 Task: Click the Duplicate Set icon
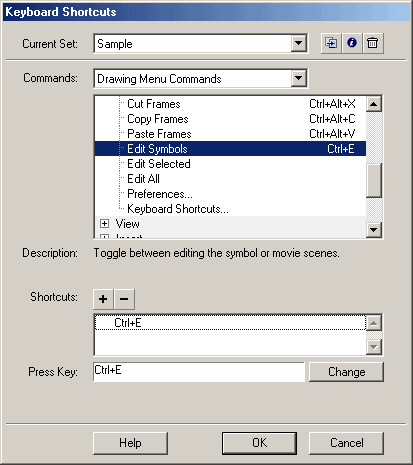tap(331, 43)
